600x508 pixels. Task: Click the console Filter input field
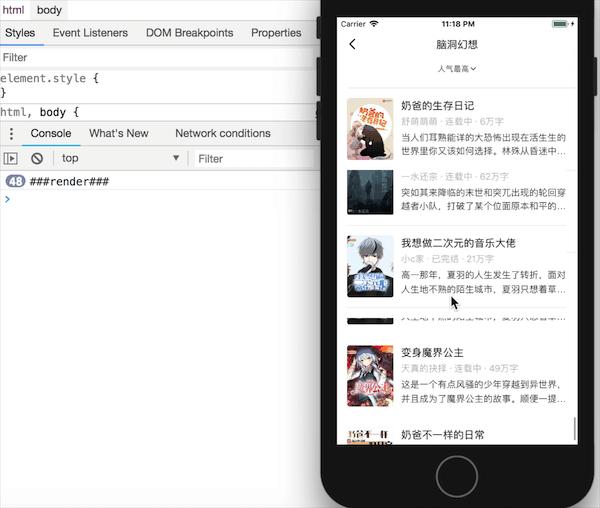click(x=256, y=159)
